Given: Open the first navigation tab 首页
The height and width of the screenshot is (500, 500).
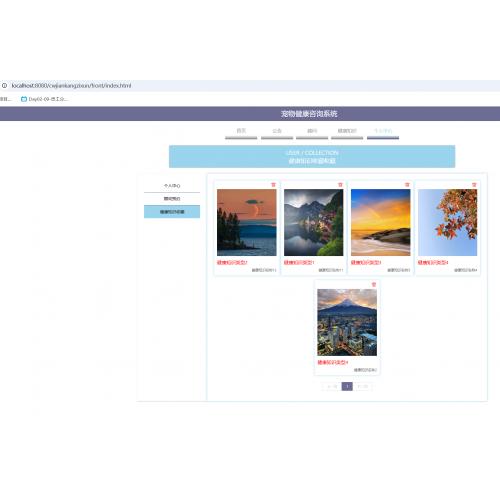Looking at the screenshot, I should pyautogui.click(x=241, y=132).
